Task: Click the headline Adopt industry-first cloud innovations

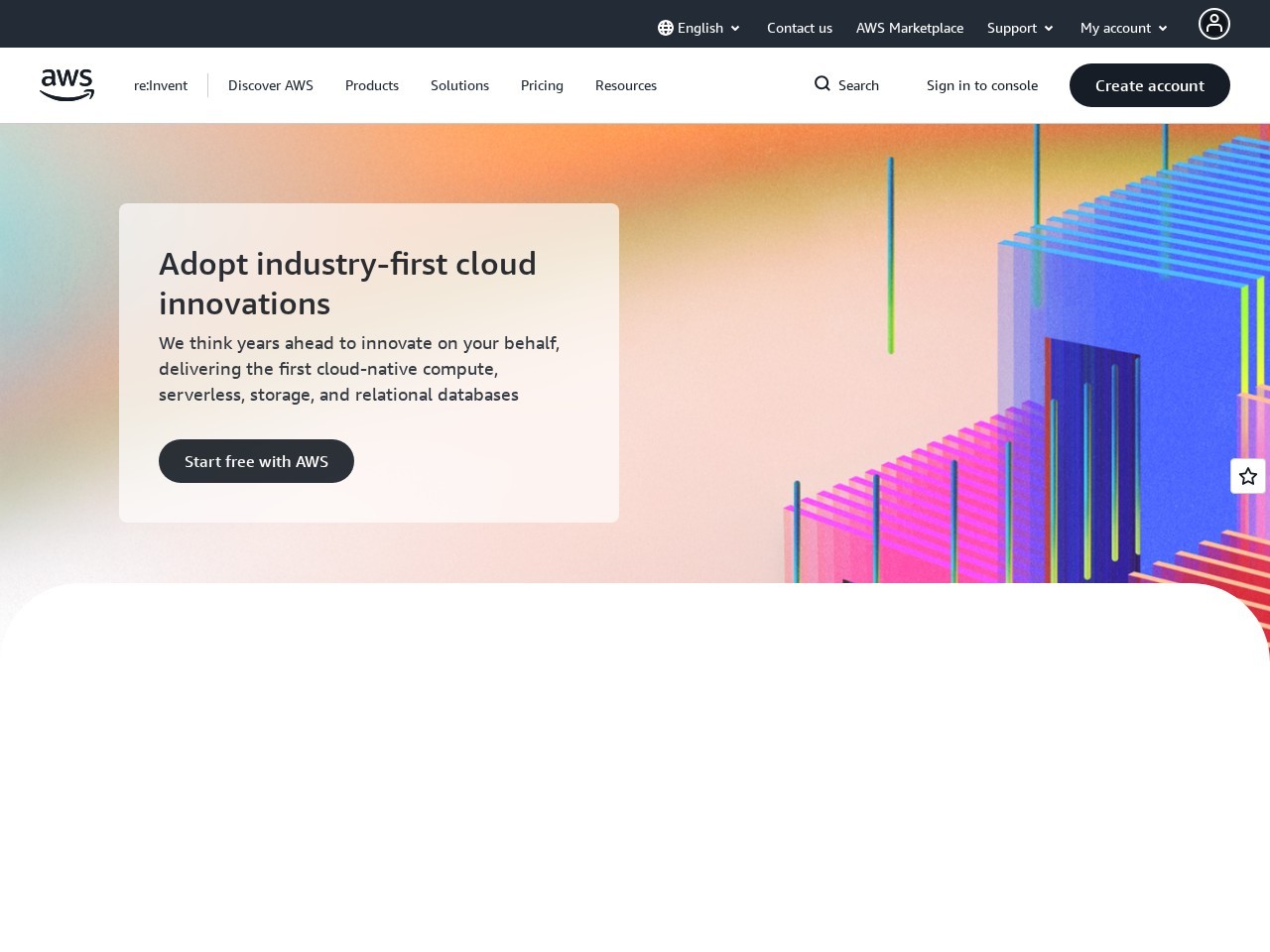Action: tap(347, 284)
